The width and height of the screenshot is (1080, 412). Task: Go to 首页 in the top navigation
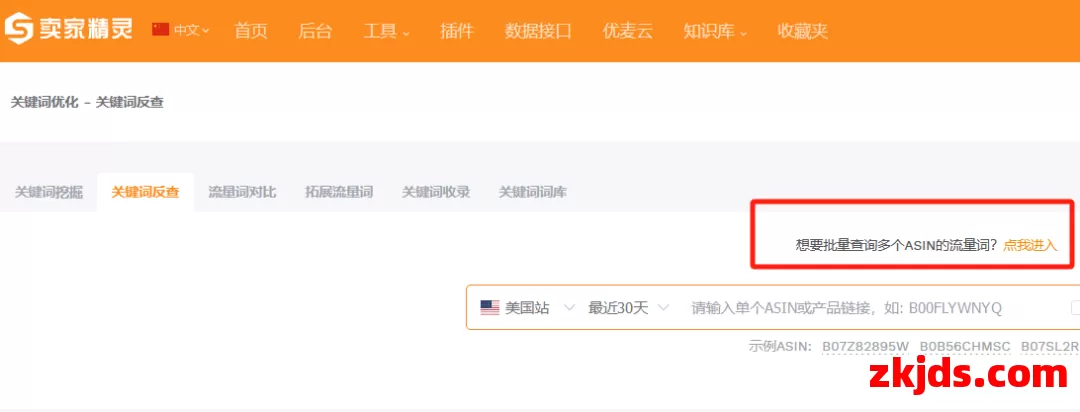click(251, 30)
